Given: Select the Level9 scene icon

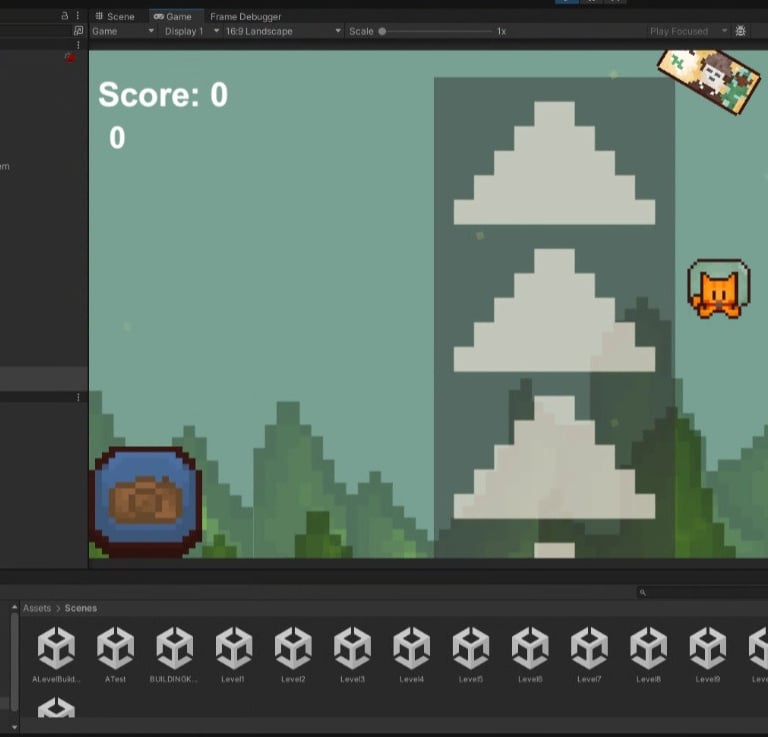Looking at the screenshot, I should pos(708,647).
